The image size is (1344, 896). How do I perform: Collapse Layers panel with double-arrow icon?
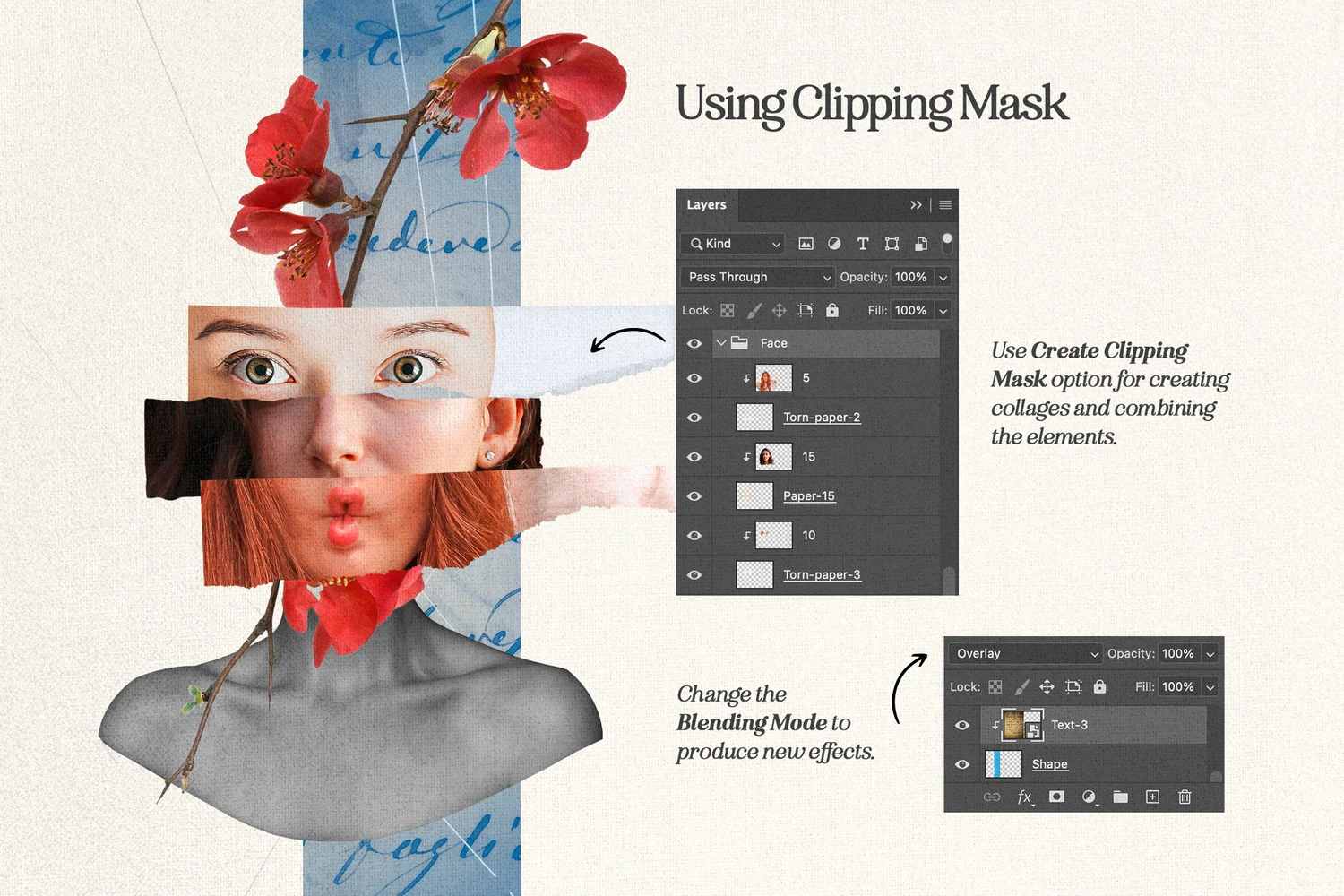pyautogui.click(x=916, y=205)
